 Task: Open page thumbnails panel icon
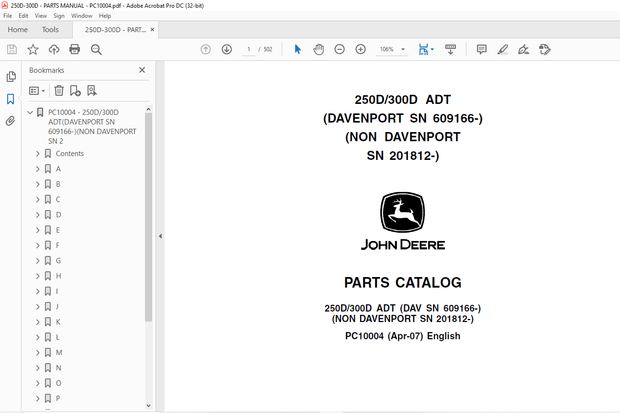click(x=11, y=76)
